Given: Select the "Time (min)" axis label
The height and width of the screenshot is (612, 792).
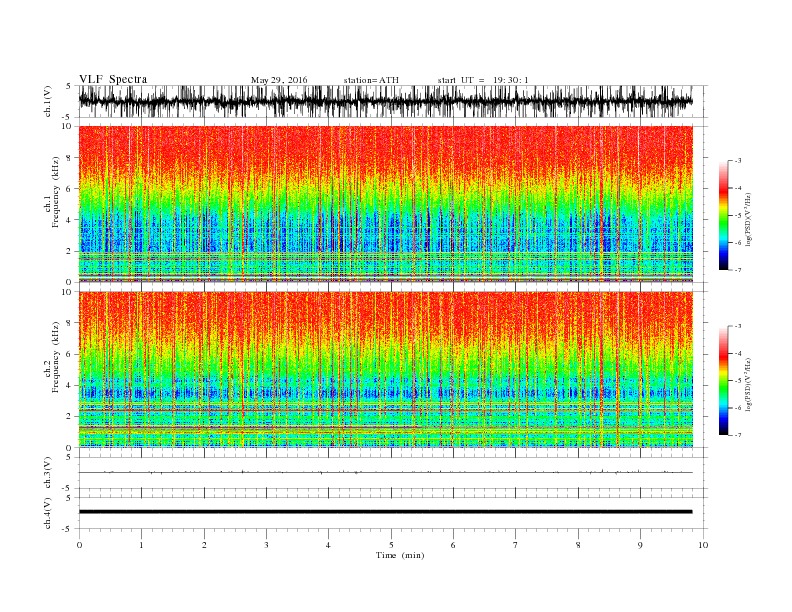Looking at the screenshot, I should [400, 555].
